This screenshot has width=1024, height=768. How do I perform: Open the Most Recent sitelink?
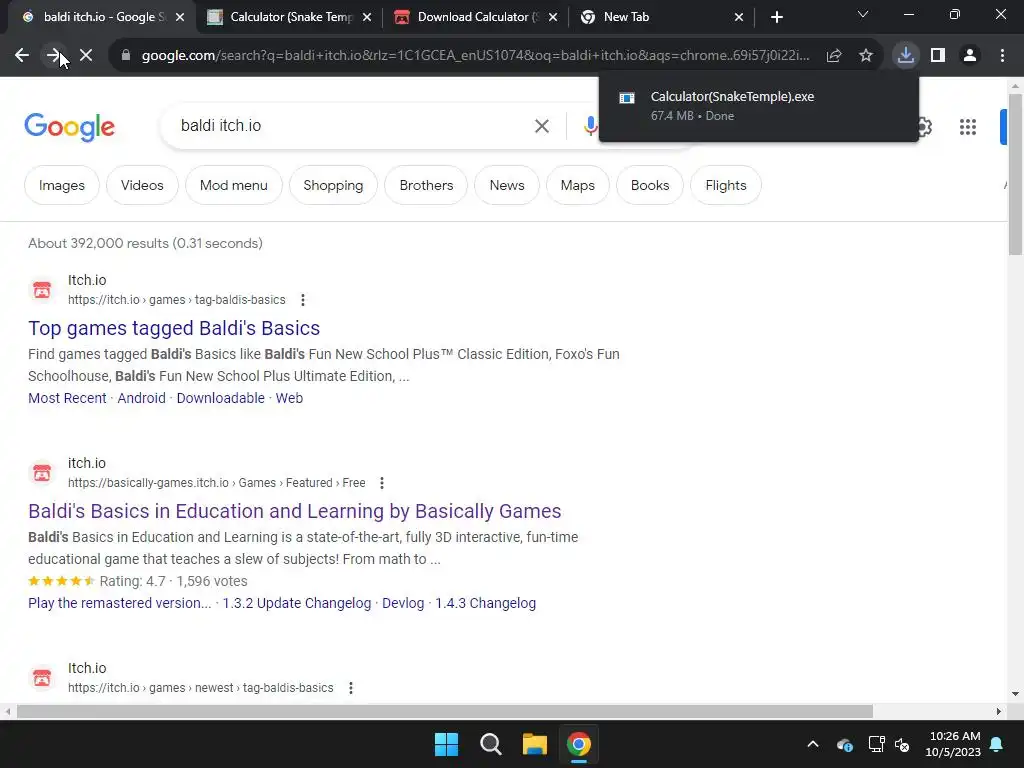[x=67, y=398]
